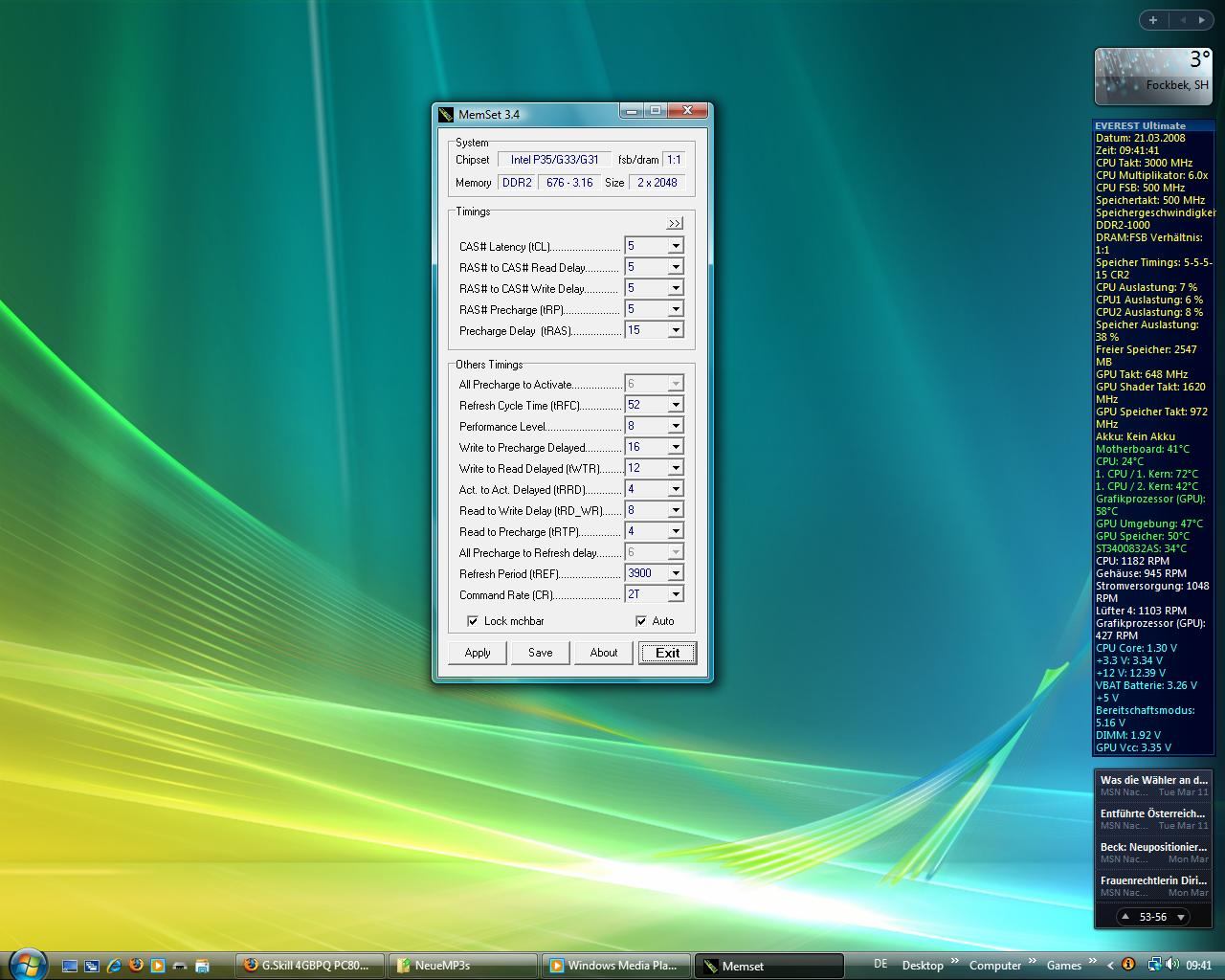Image resolution: width=1225 pixels, height=980 pixels.
Task: Open Read to Write Delay (tRD_WR) dropdown
Action: pos(676,510)
